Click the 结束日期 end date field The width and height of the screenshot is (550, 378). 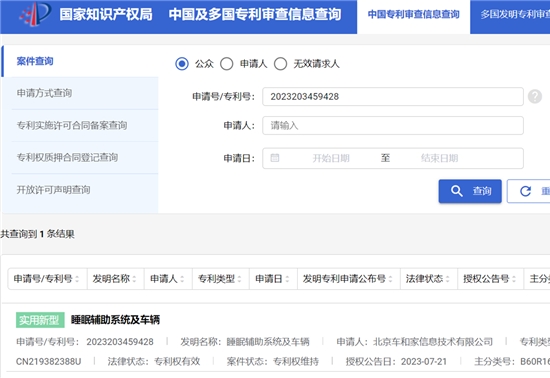pyautogui.click(x=440, y=158)
